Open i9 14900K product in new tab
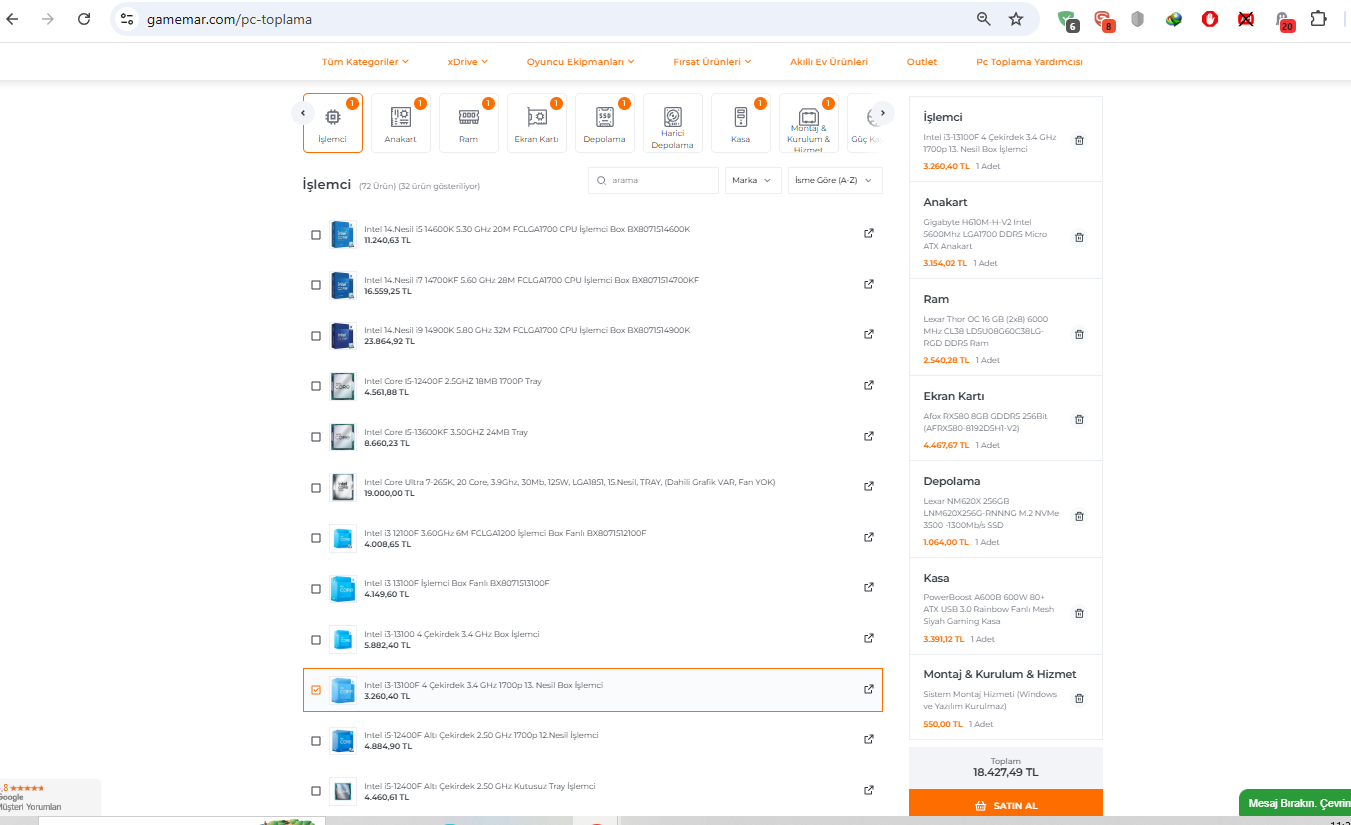Image resolution: width=1351 pixels, height=825 pixels. 869,334
